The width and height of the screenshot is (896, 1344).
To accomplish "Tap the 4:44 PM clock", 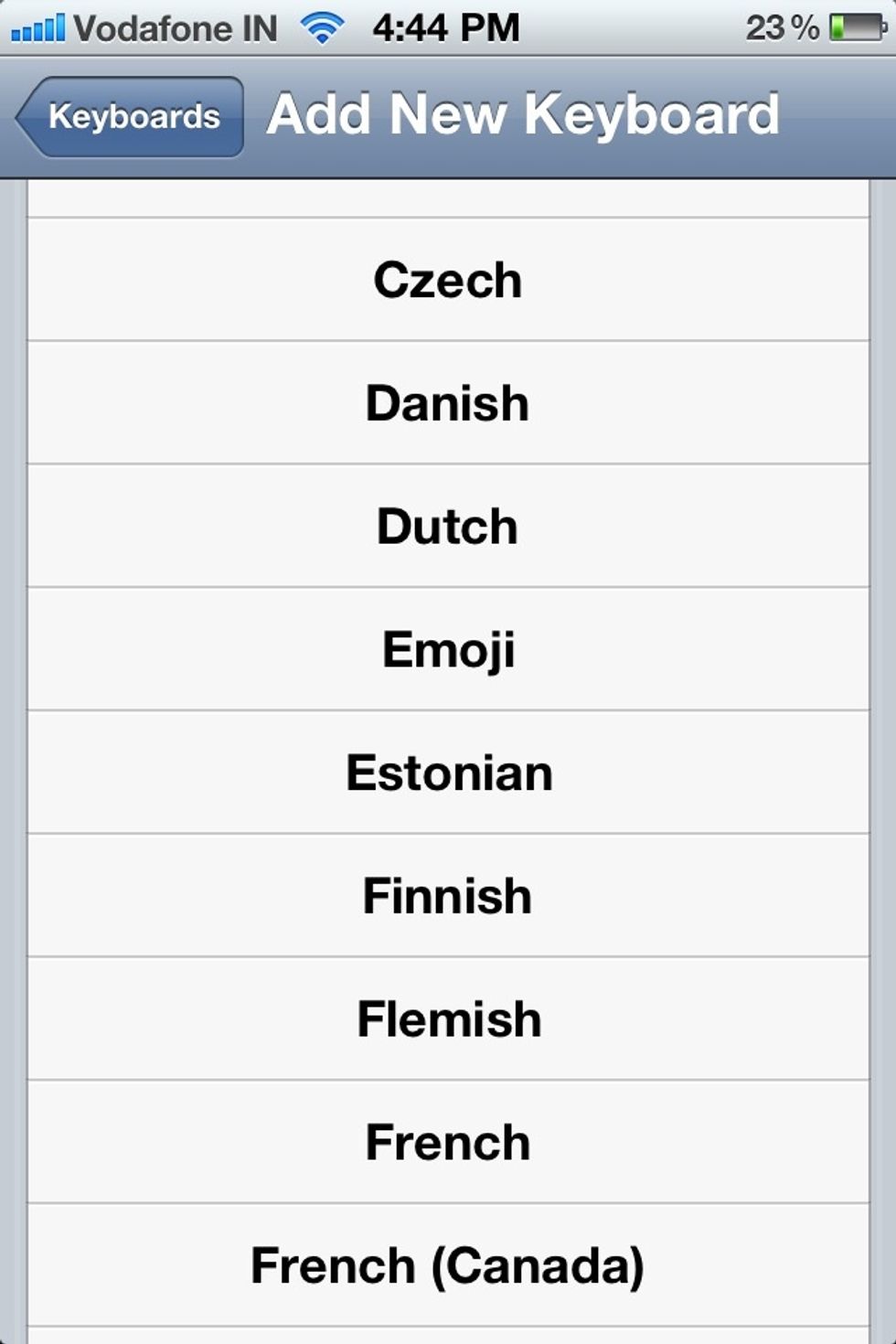I will pyautogui.click(x=446, y=28).
